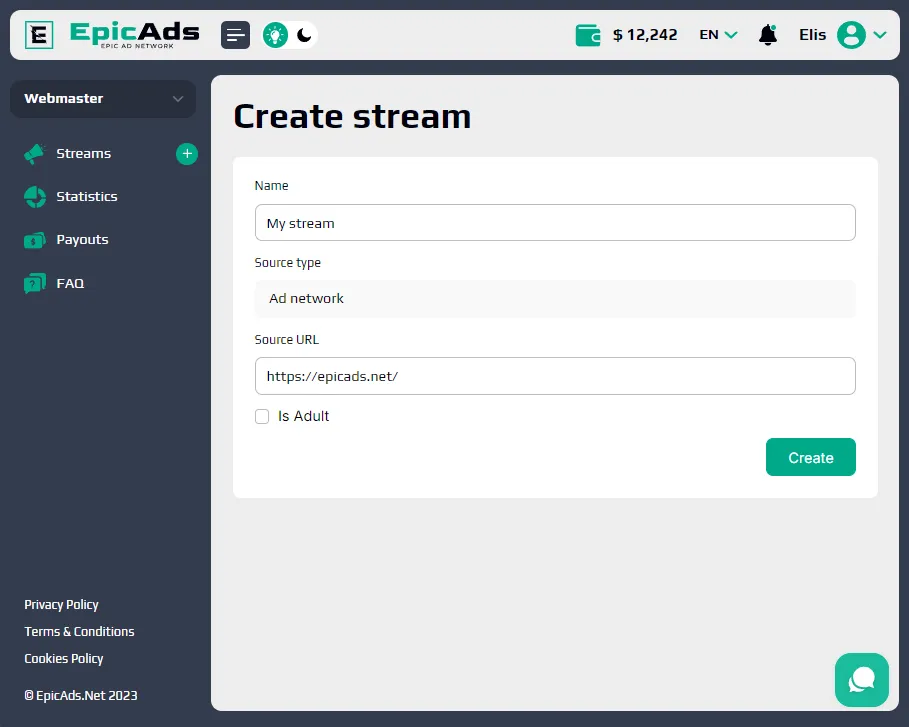Click the Create stream page heading
The height and width of the screenshot is (727, 909).
tap(352, 117)
